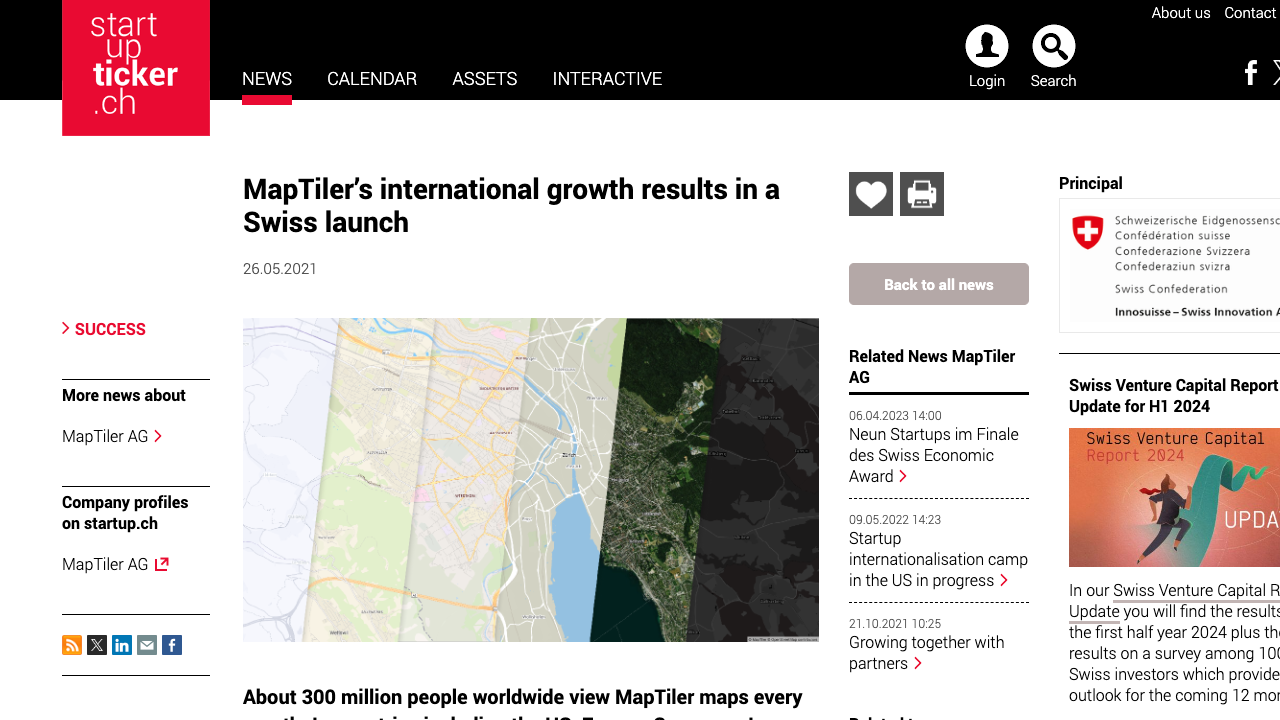Image resolution: width=1280 pixels, height=720 pixels.
Task: Open MapTiler AG profile via external link icon
Action: pos(161,564)
